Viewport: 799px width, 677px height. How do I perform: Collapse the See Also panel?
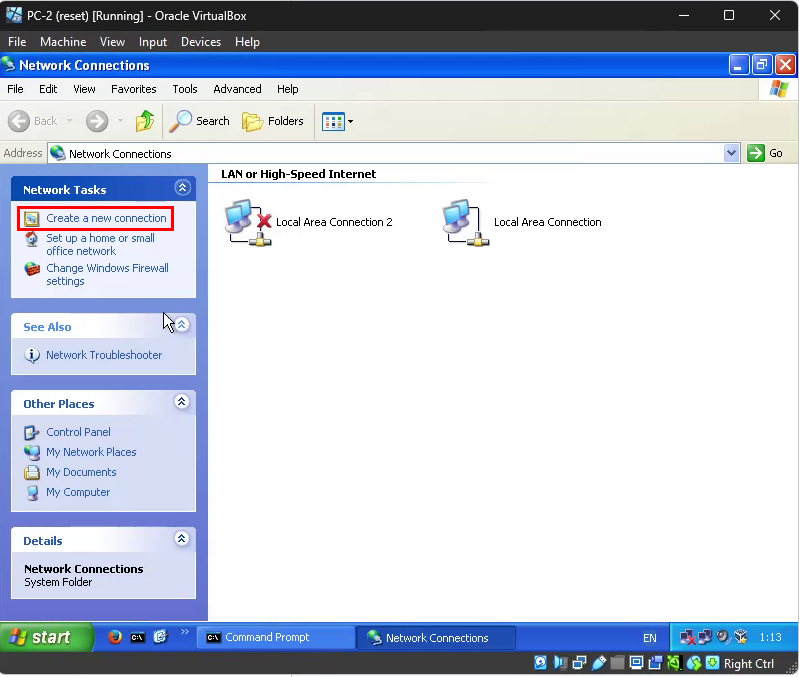(x=182, y=324)
